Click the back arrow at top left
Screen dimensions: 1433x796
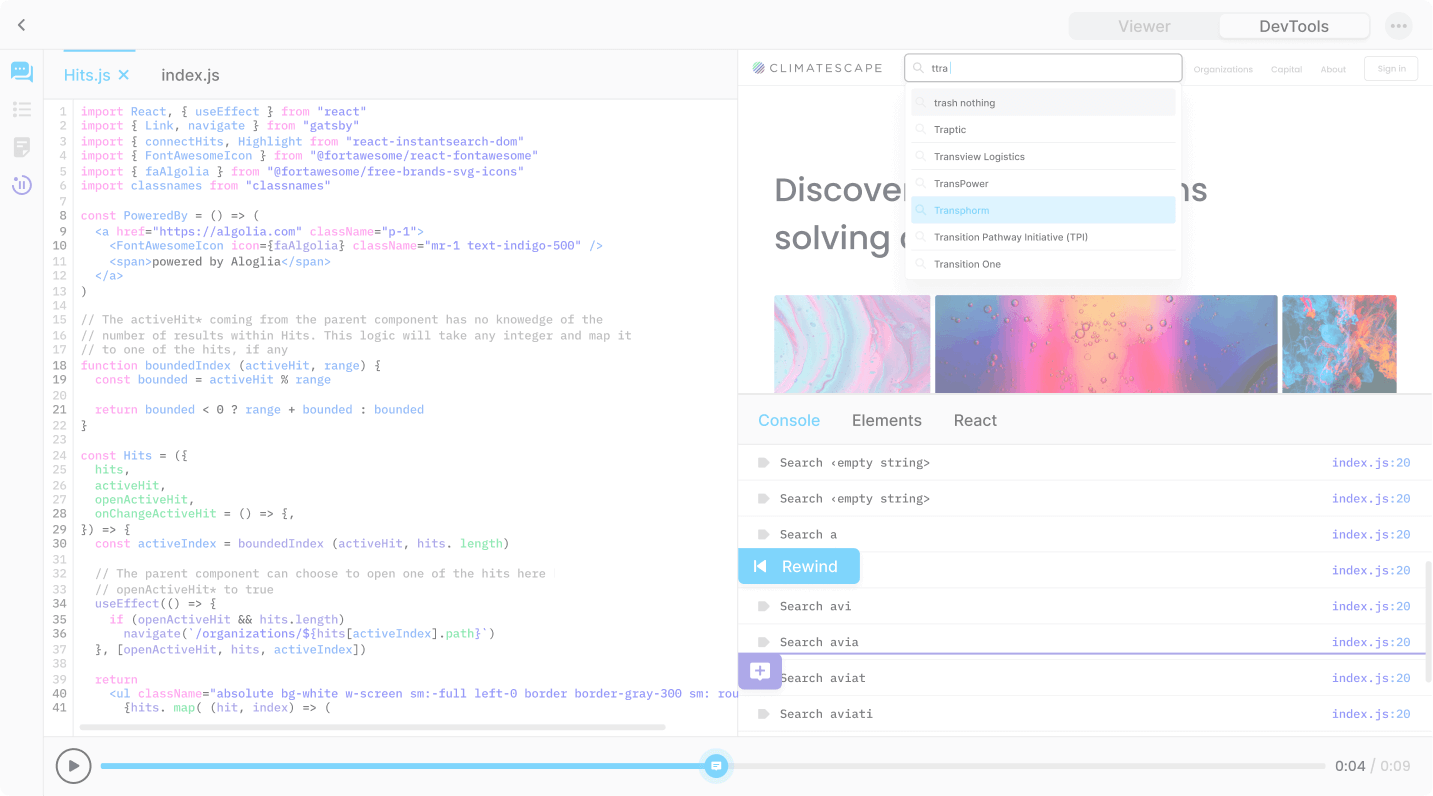click(21, 25)
